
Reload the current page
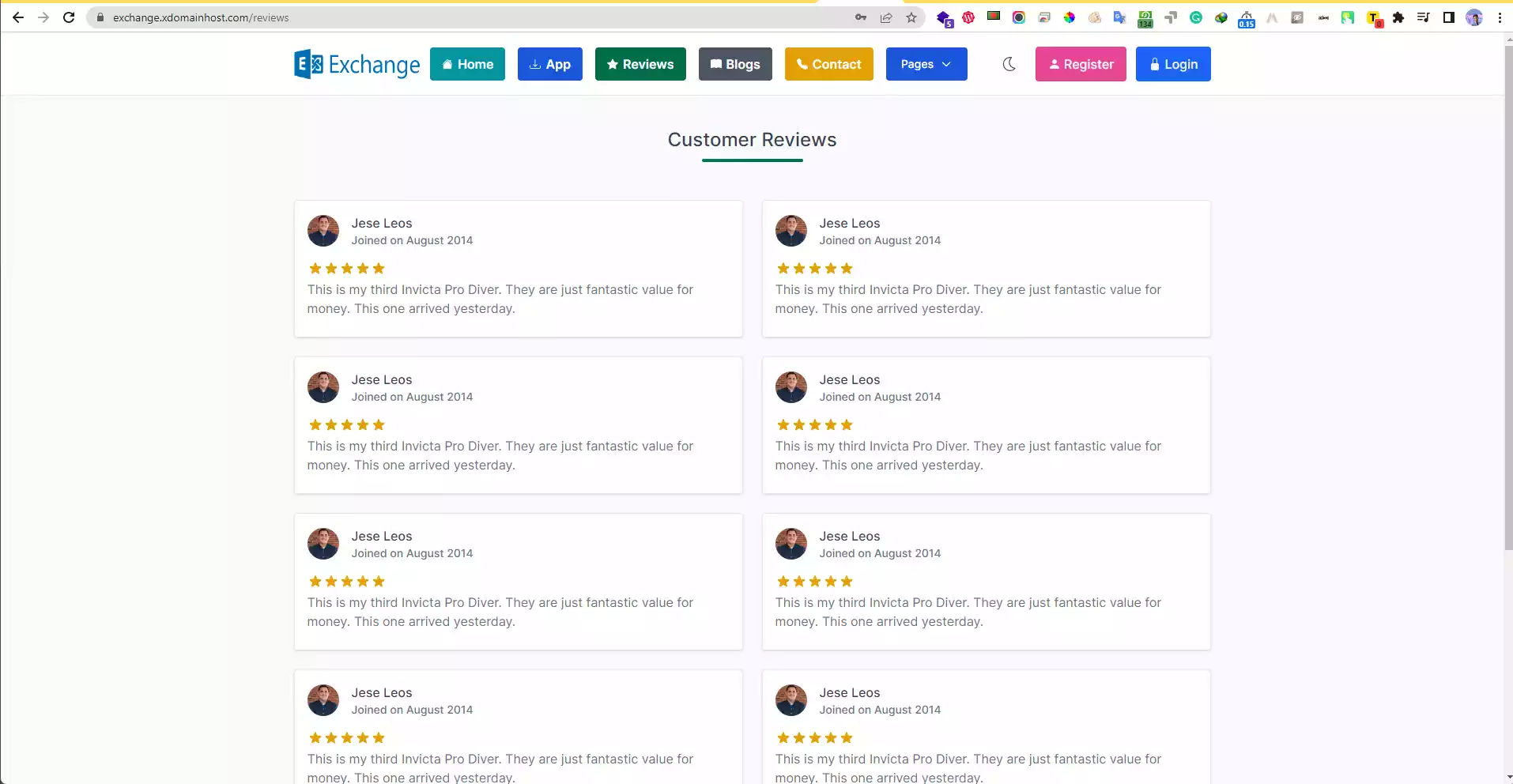69,17
